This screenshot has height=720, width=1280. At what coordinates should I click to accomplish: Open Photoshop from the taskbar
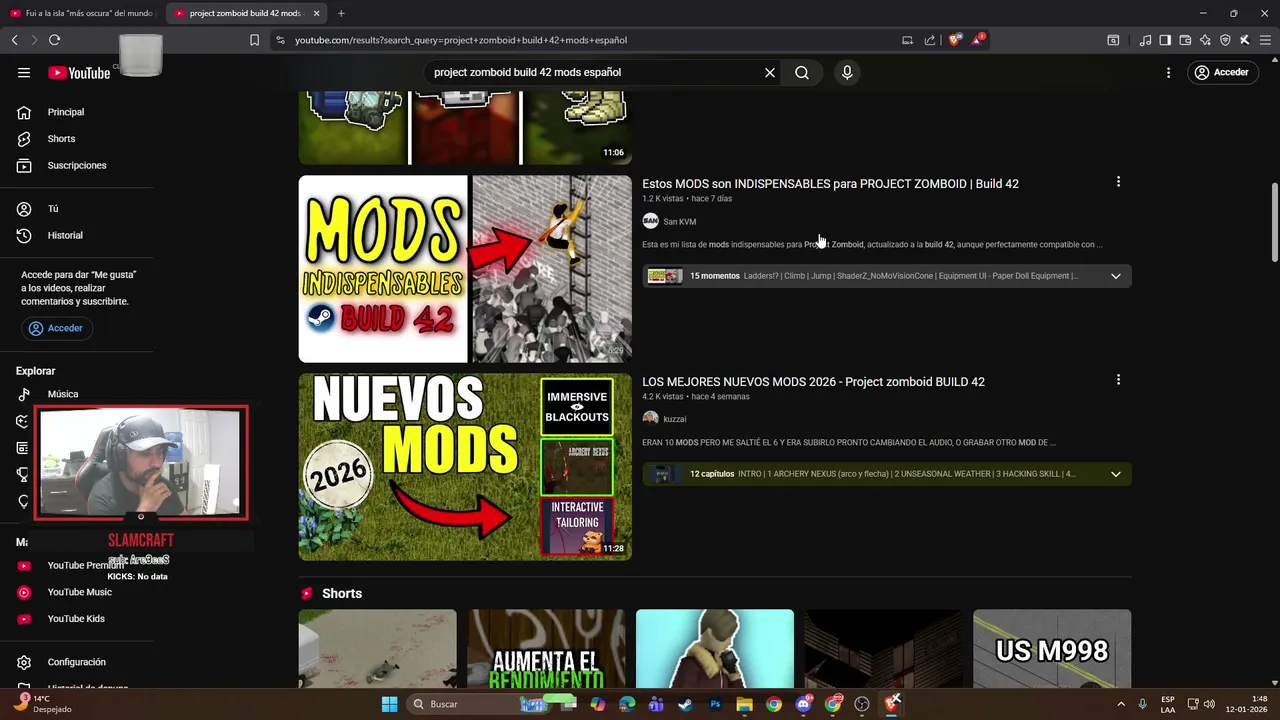715,704
